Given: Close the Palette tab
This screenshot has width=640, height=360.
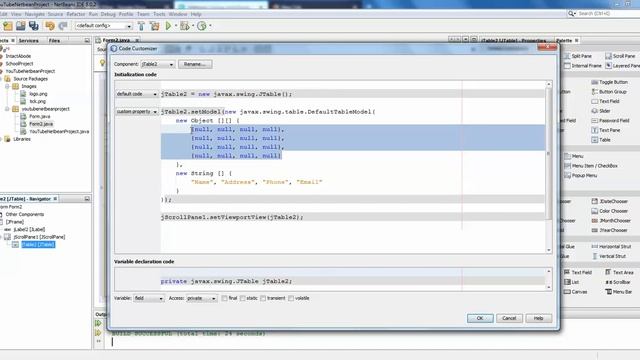Looking at the screenshot, I should coord(577,41).
